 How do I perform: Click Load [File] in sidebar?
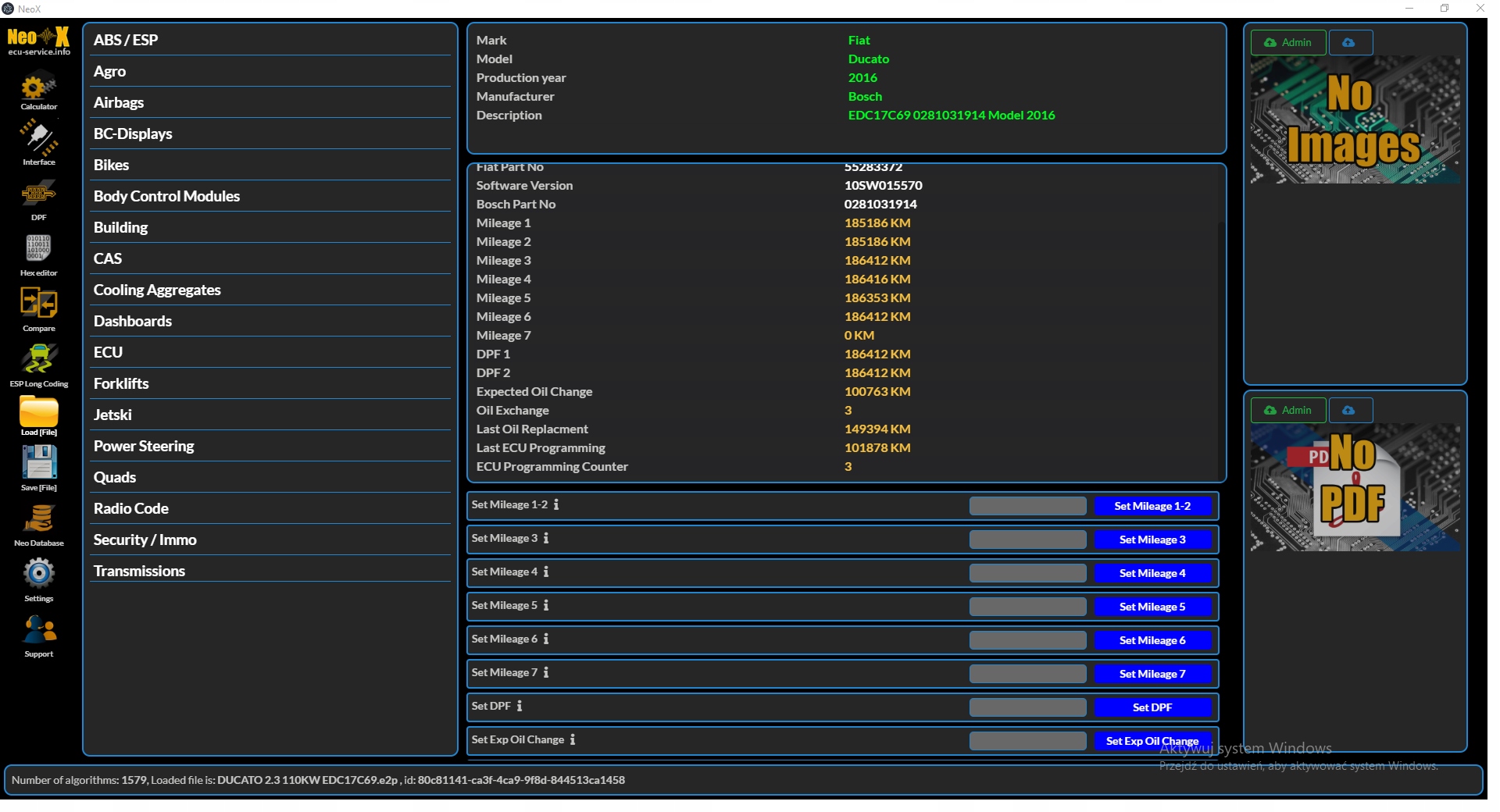click(38, 415)
